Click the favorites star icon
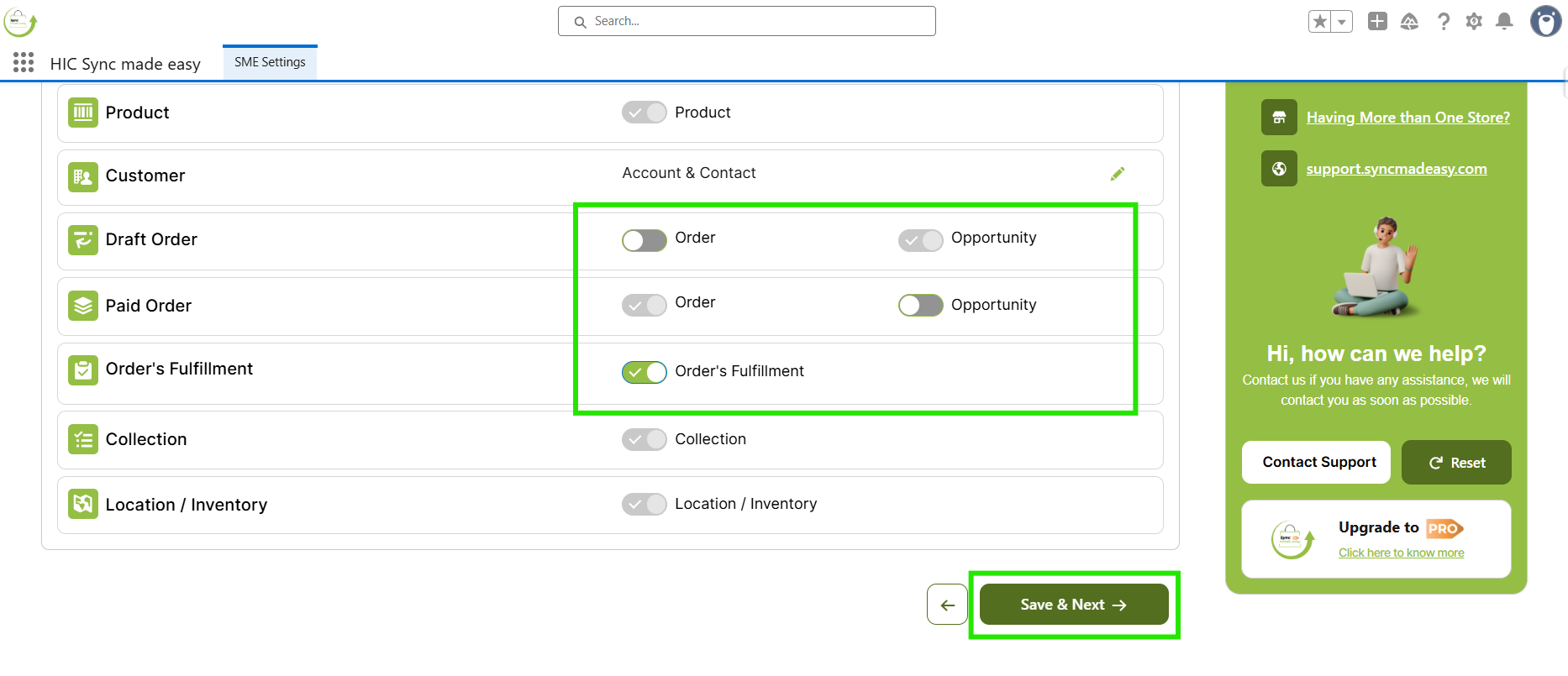Image resolution: width=1568 pixels, height=676 pixels. 1320,22
